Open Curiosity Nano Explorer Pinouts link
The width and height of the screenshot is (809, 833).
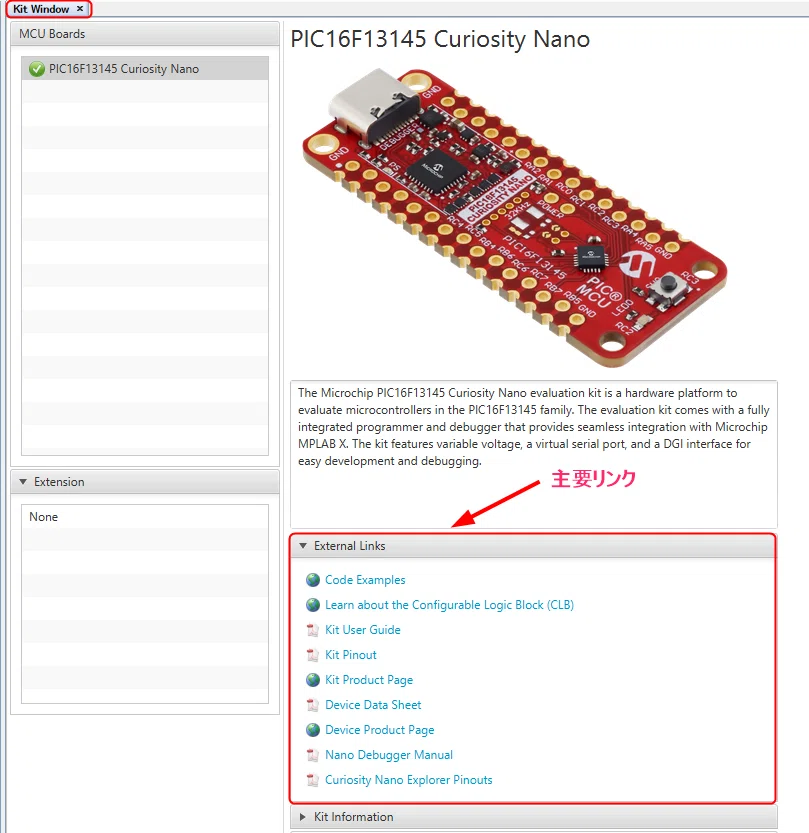(x=408, y=779)
